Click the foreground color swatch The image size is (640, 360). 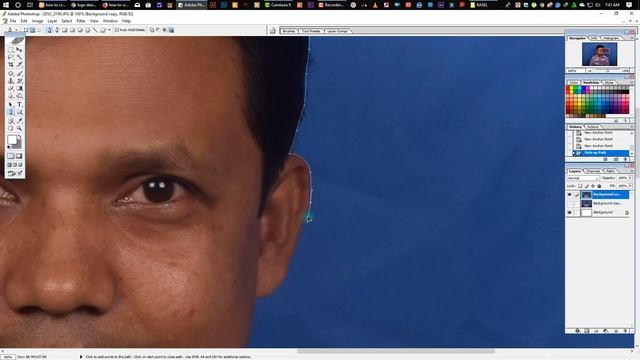(x=12, y=140)
